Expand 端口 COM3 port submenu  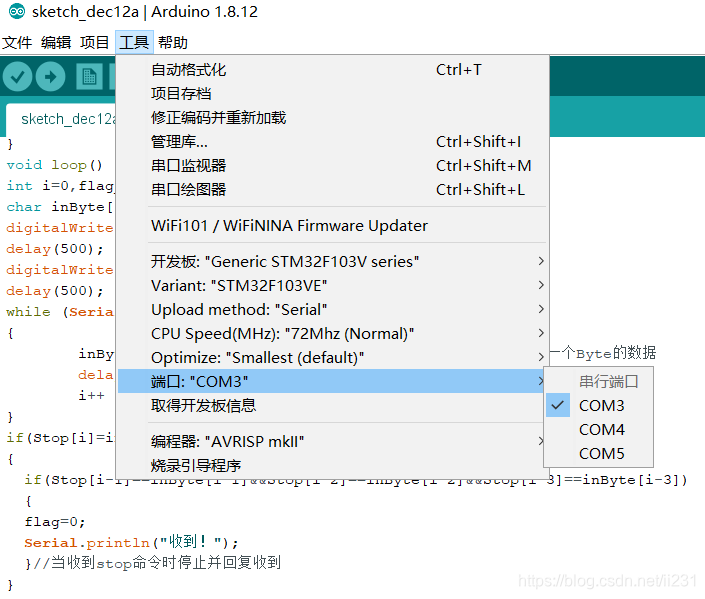point(332,381)
